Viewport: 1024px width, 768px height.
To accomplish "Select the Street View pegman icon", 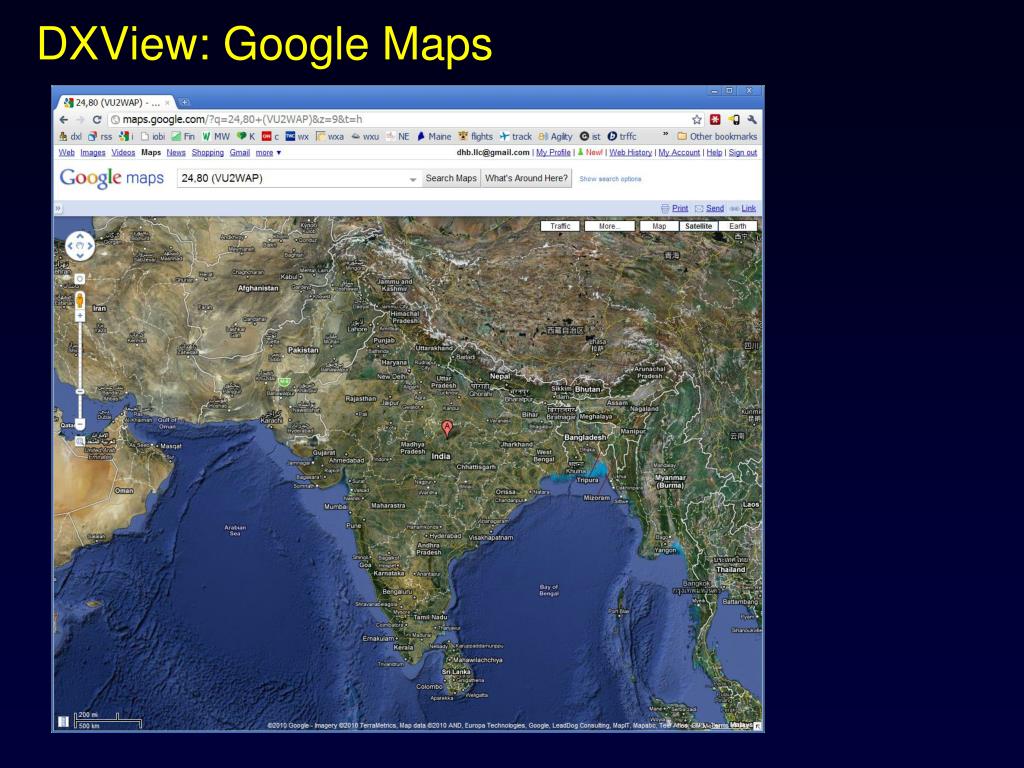I will (x=80, y=300).
